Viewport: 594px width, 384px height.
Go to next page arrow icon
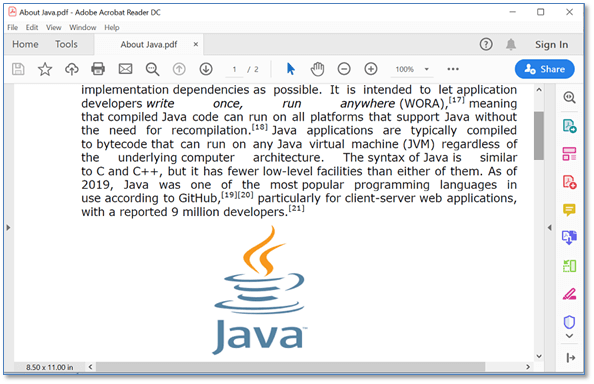(x=206, y=69)
